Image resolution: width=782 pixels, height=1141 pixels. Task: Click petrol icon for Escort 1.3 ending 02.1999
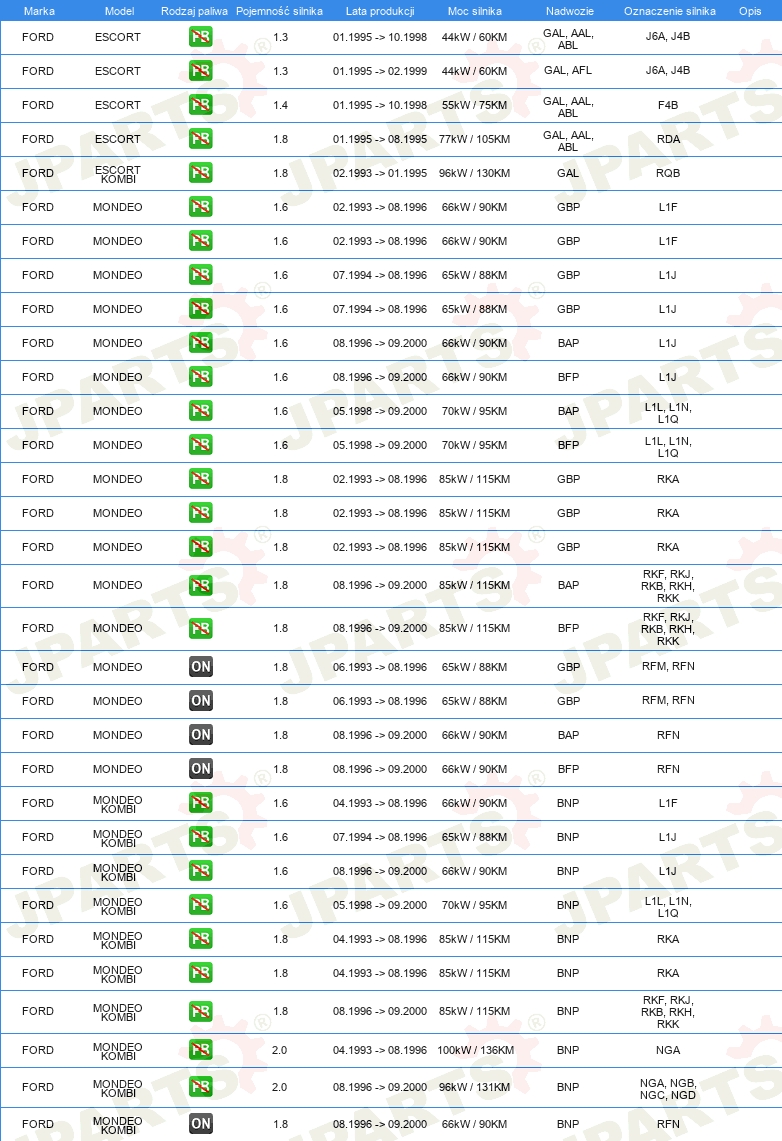201,71
